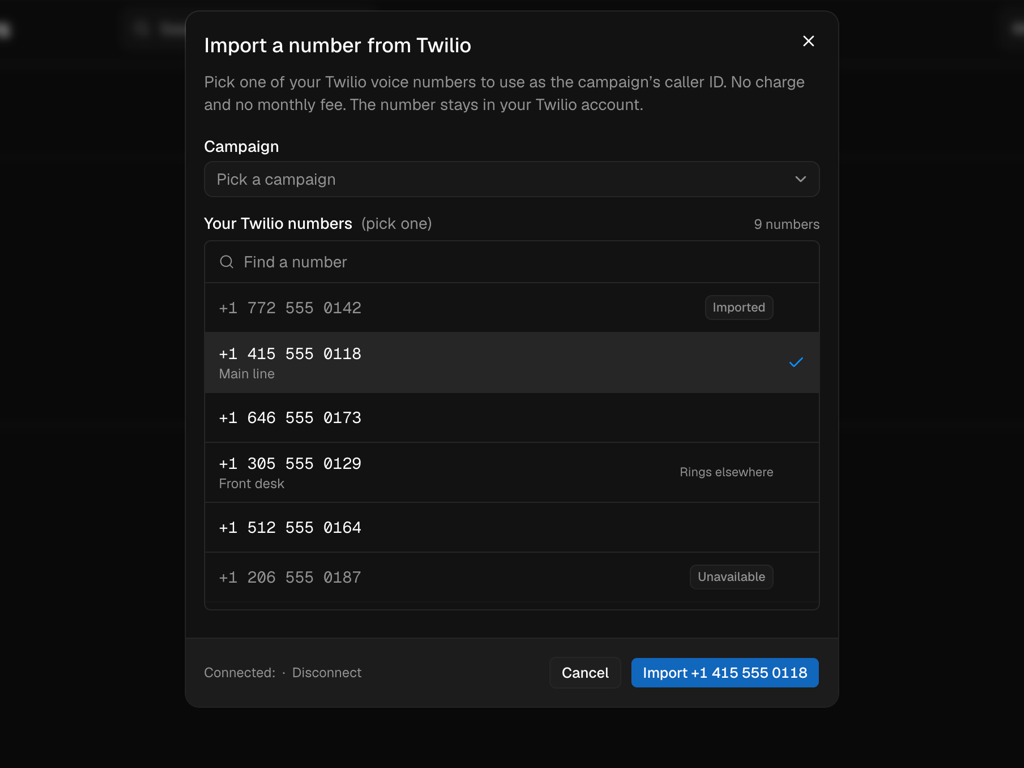Click the chevron arrow in campaign selector

tap(800, 179)
